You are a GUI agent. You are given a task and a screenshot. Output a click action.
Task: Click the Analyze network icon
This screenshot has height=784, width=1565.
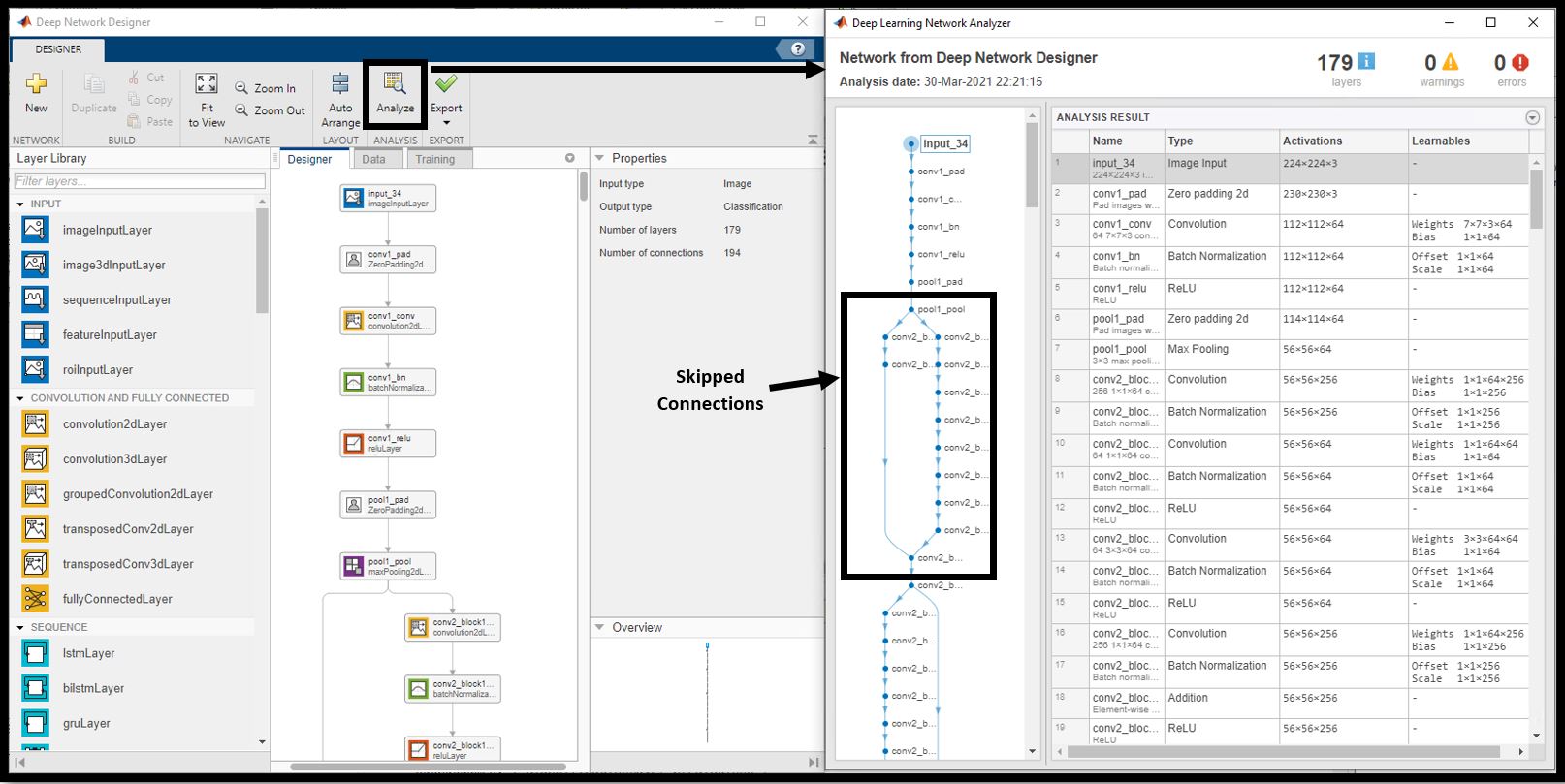pos(395,85)
